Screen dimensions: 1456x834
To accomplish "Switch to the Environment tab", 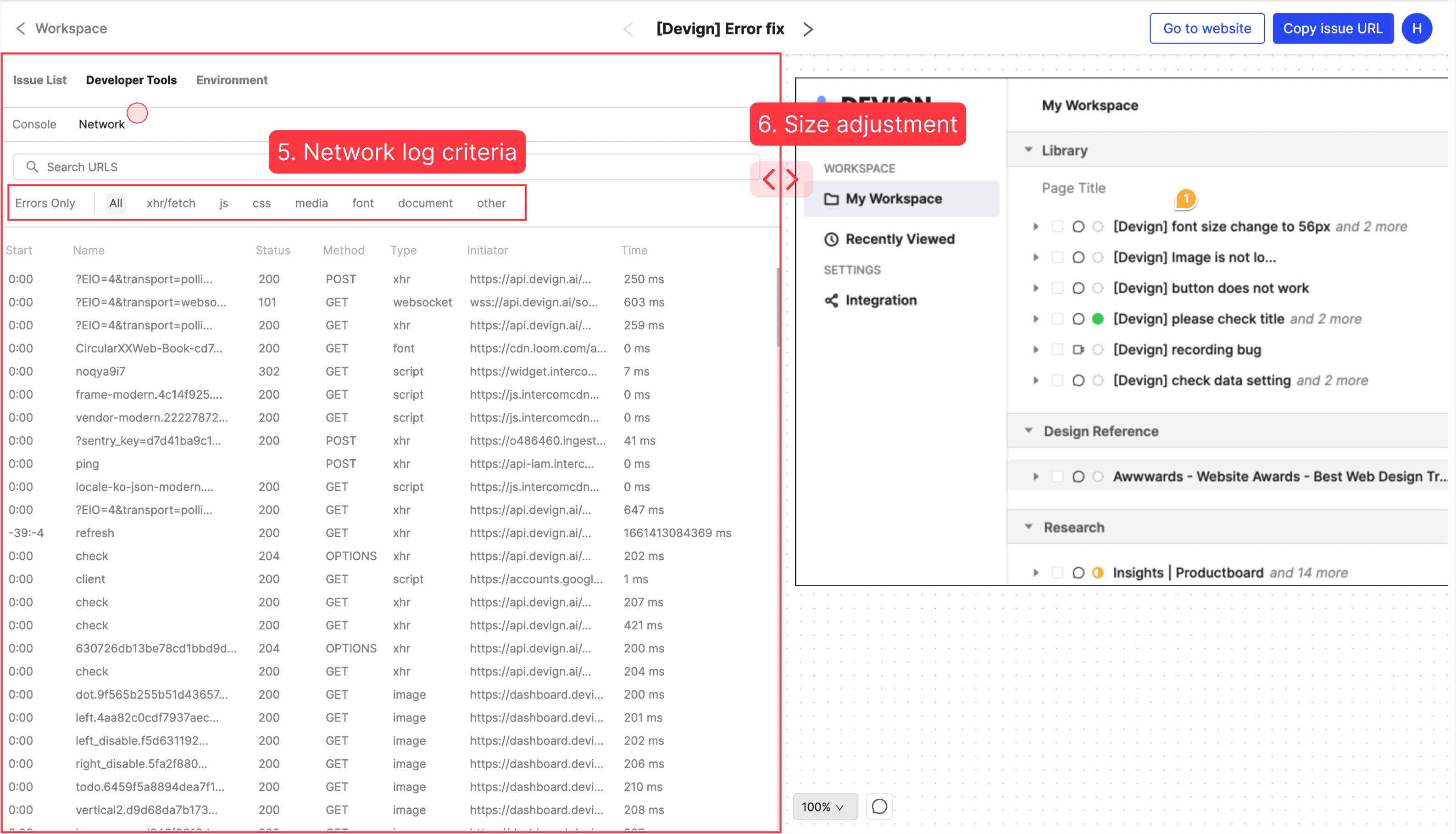I will click(231, 80).
